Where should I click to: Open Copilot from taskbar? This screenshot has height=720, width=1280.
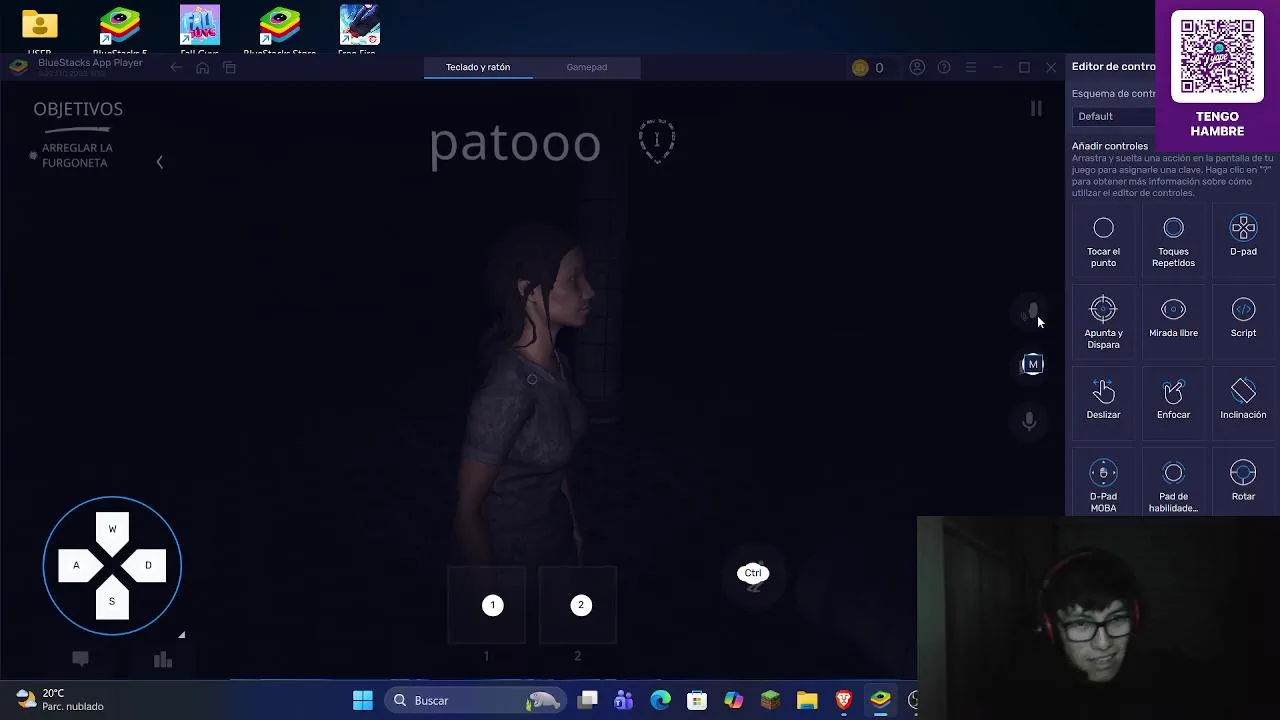734,700
